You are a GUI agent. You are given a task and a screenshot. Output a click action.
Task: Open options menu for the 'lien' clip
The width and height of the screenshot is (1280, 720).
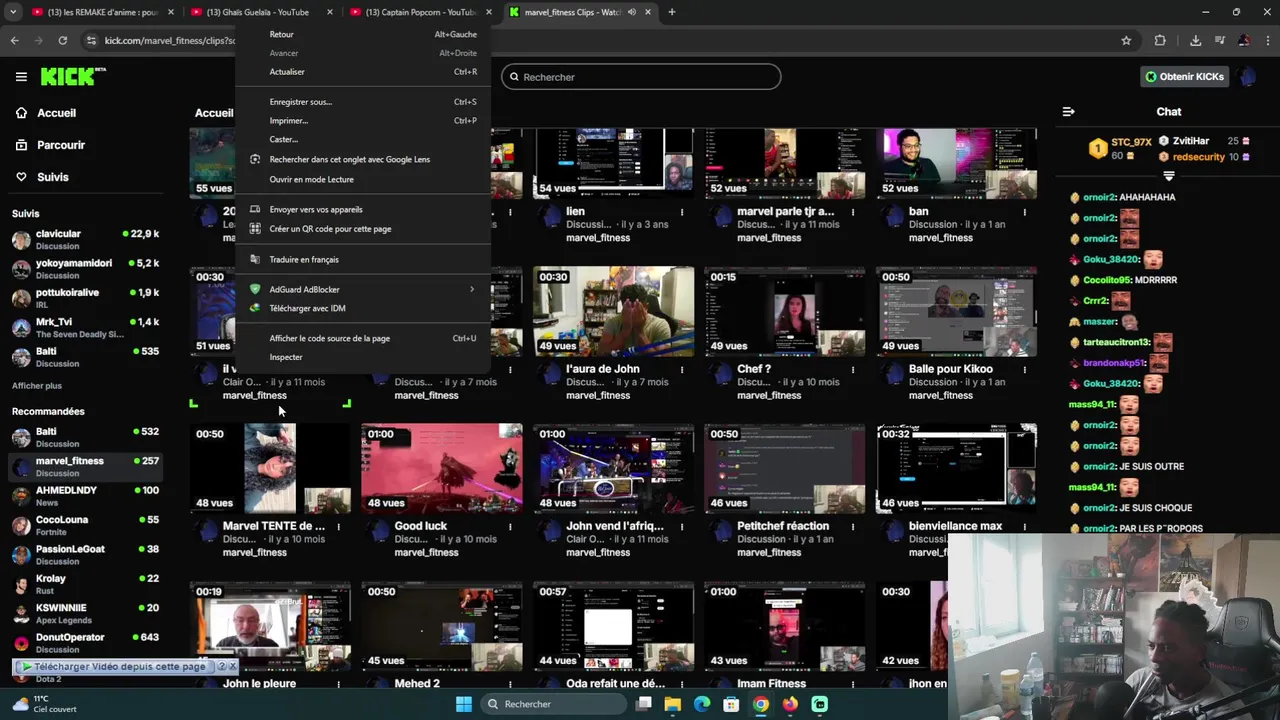(x=682, y=212)
